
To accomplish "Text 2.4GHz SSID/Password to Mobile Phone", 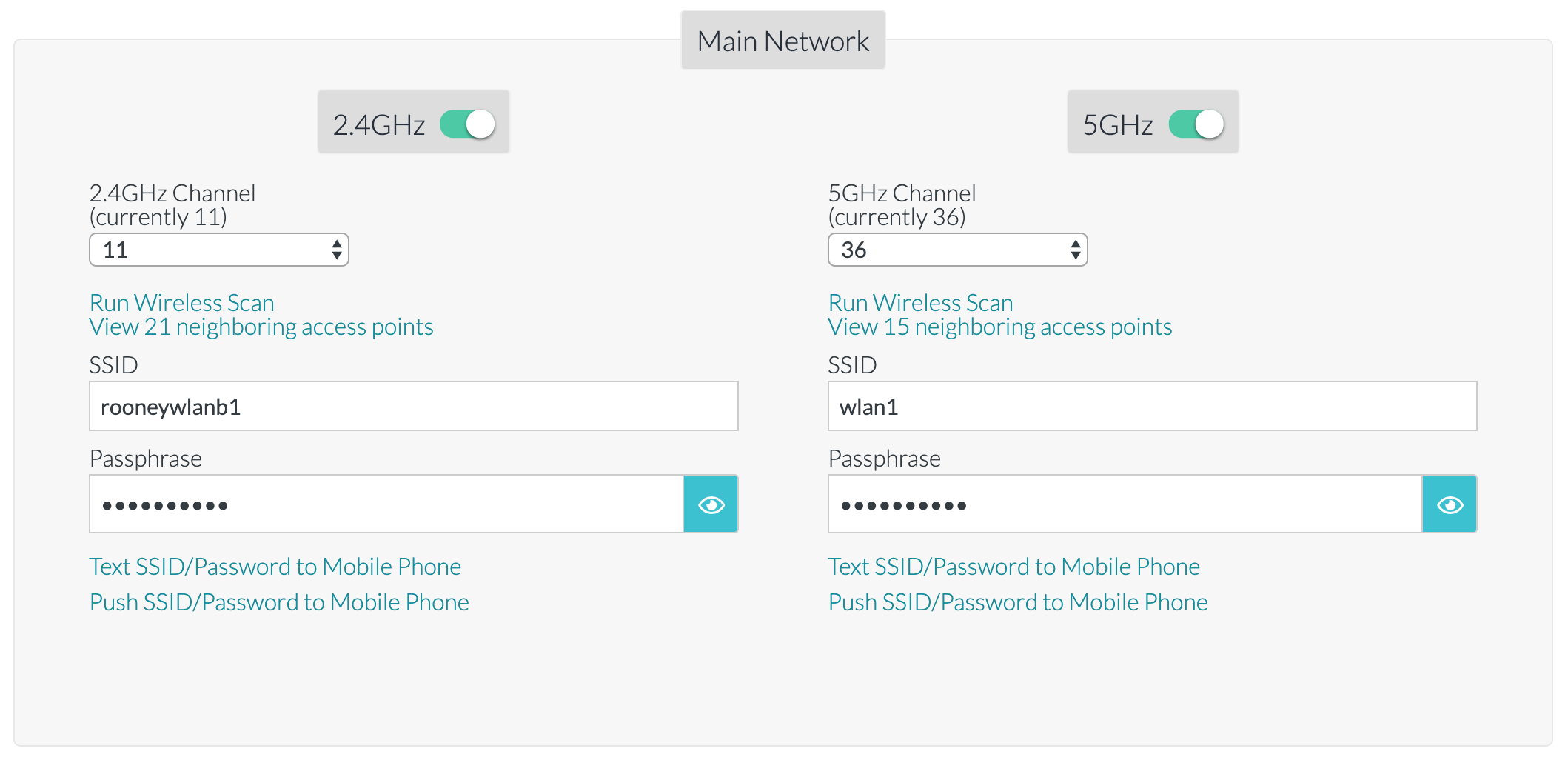I will (275, 567).
